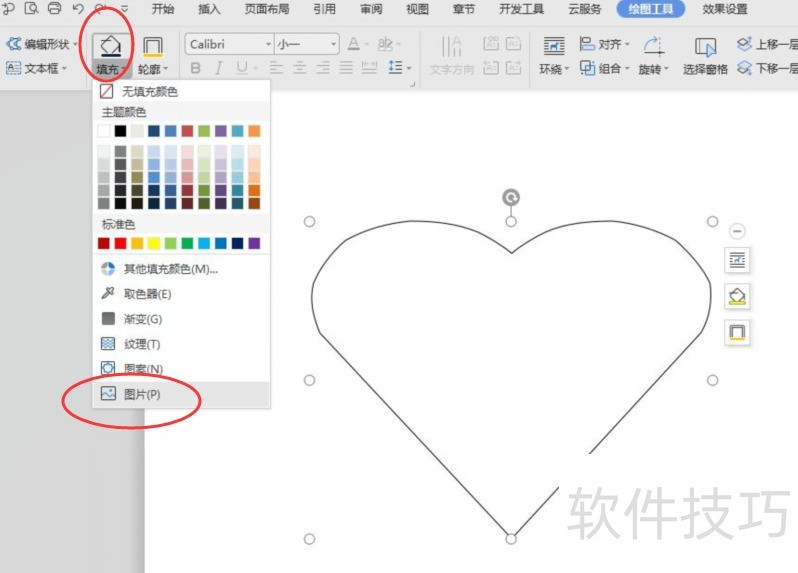
Task: Click Bring Forward (上移一层)
Action: (x=767, y=44)
